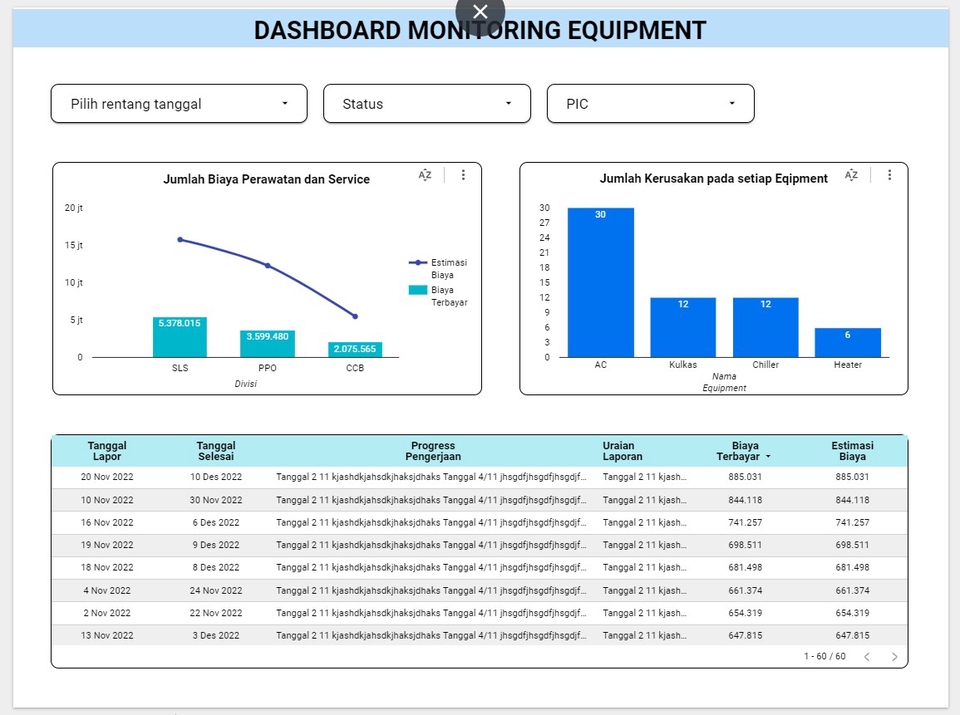Click the 2 Nov 2022 Tanggal Lapor cell

pos(107,613)
